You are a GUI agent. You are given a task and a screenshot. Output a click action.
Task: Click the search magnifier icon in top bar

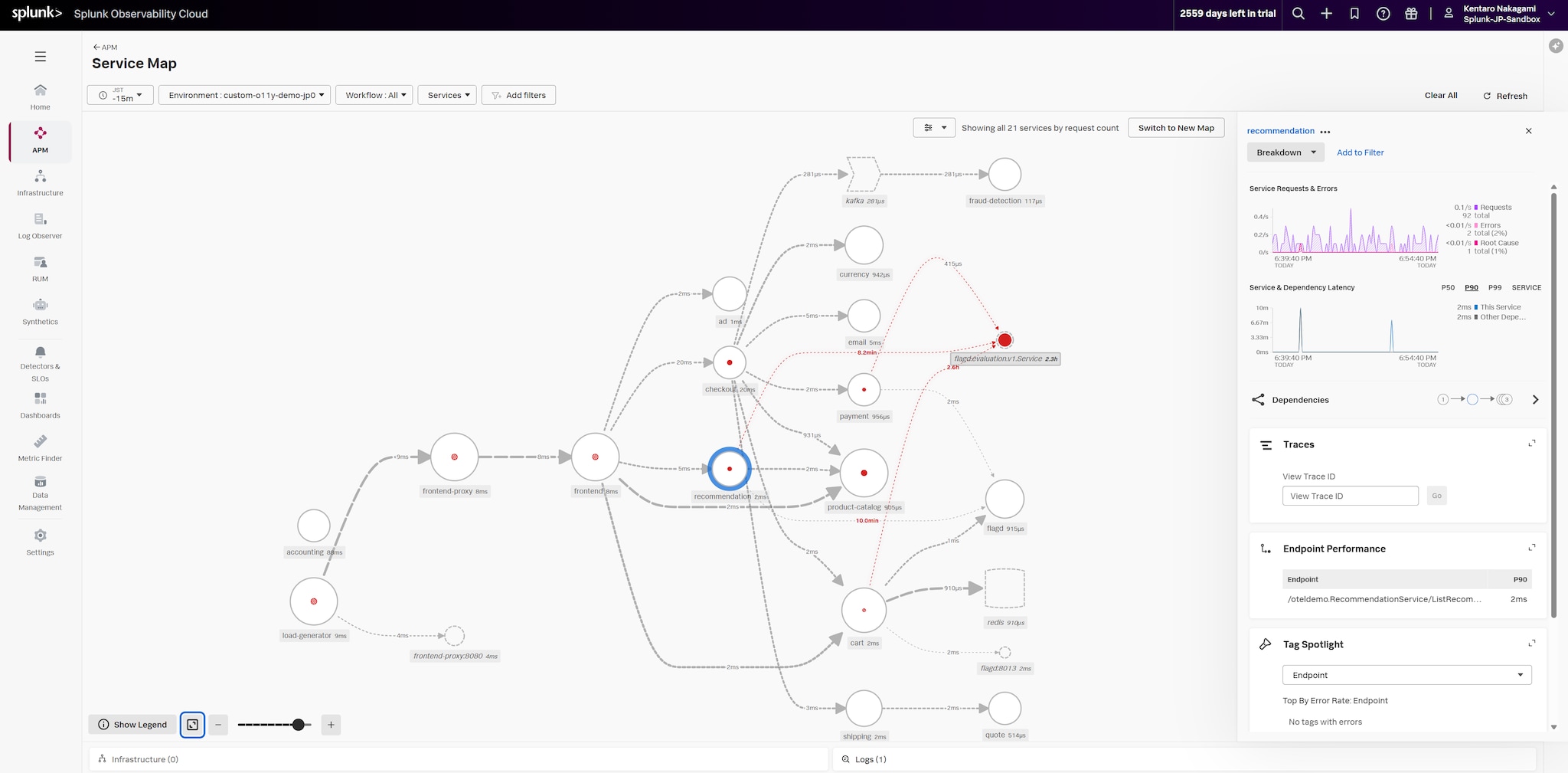1298,14
